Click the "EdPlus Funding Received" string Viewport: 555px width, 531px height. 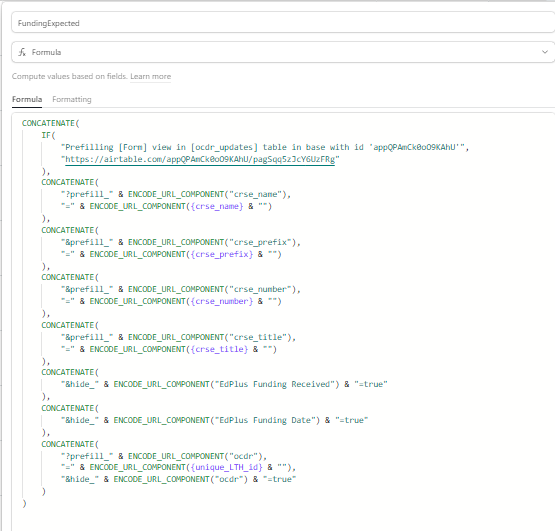tap(275, 384)
